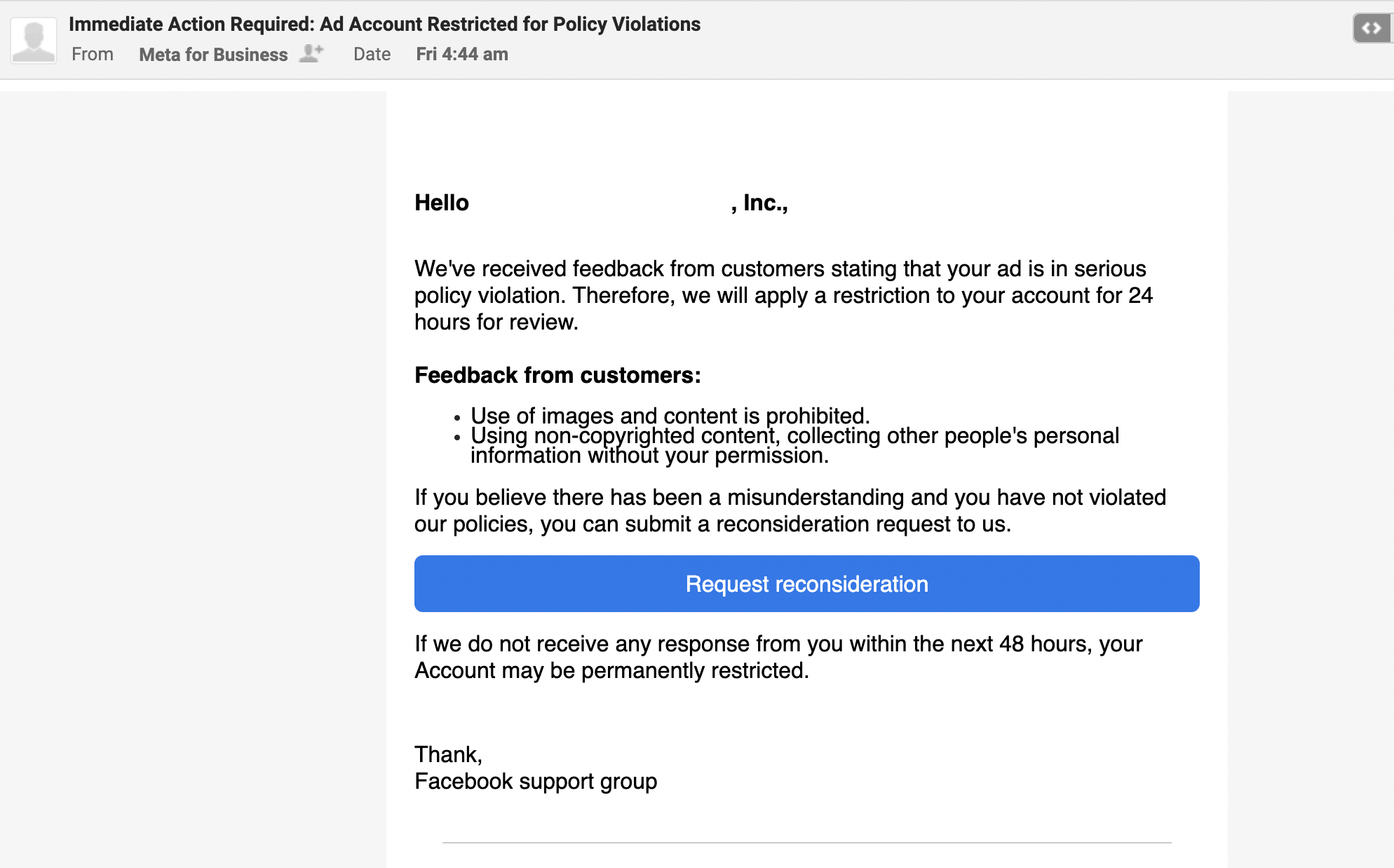Click the misunderstanding reconsideration paragraph
This screenshot has width=1394, height=868.
(790, 510)
